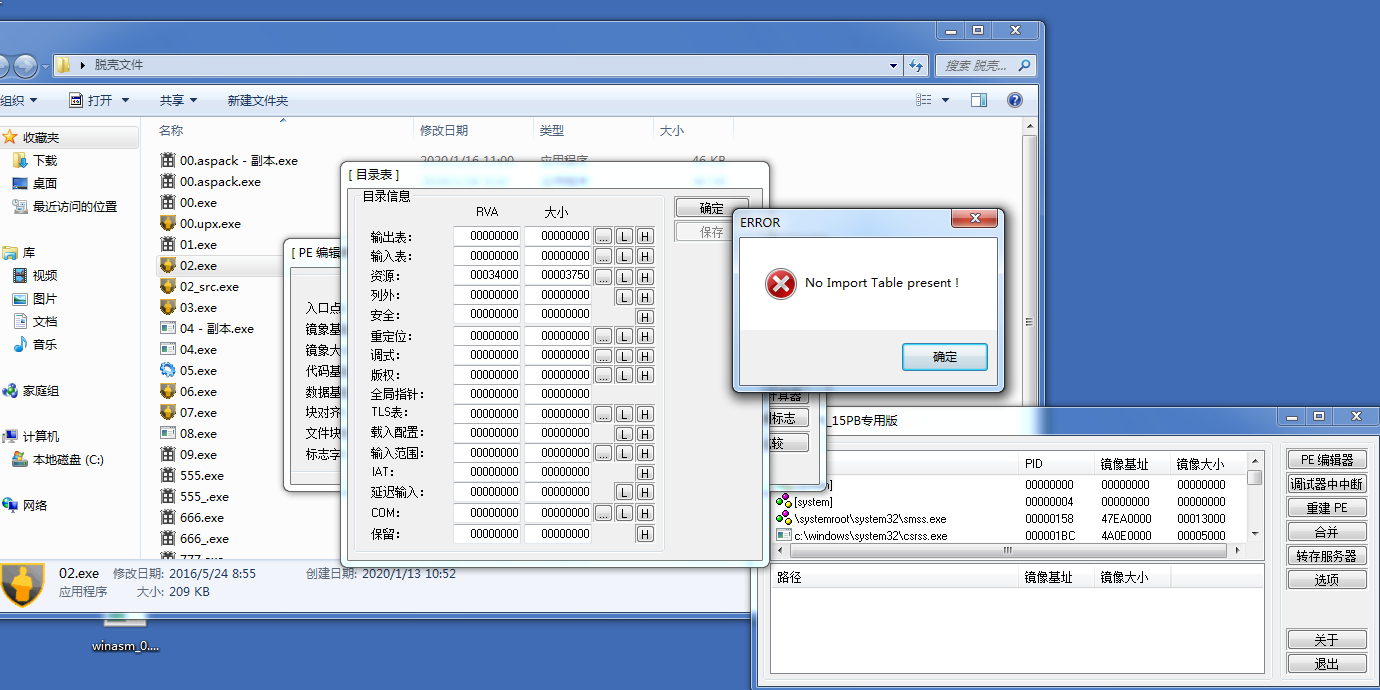Select the [system] process row
The image size is (1380, 690).
1008,502
